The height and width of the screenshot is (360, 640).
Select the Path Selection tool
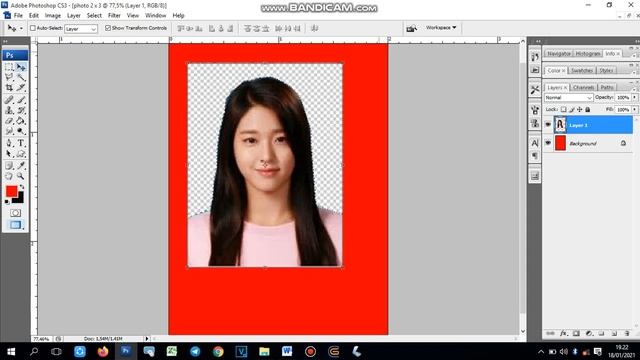(9, 154)
